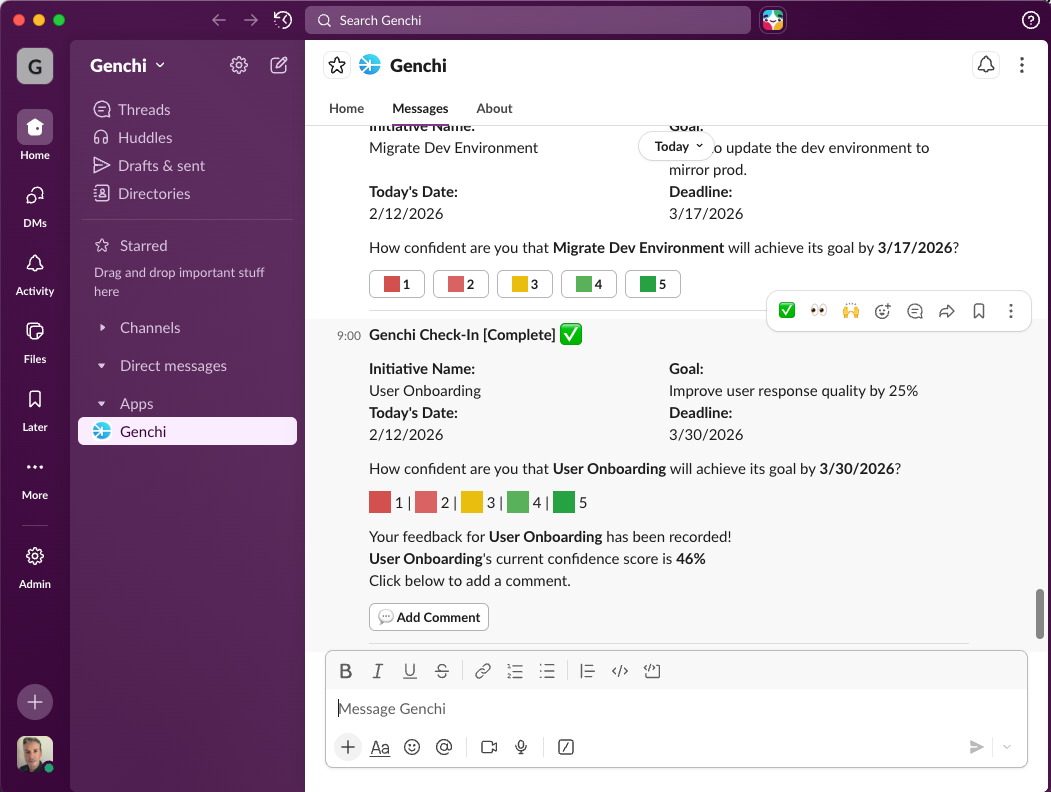1051x792 pixels.
Task: Switch to the About tab
Action: 494,108
